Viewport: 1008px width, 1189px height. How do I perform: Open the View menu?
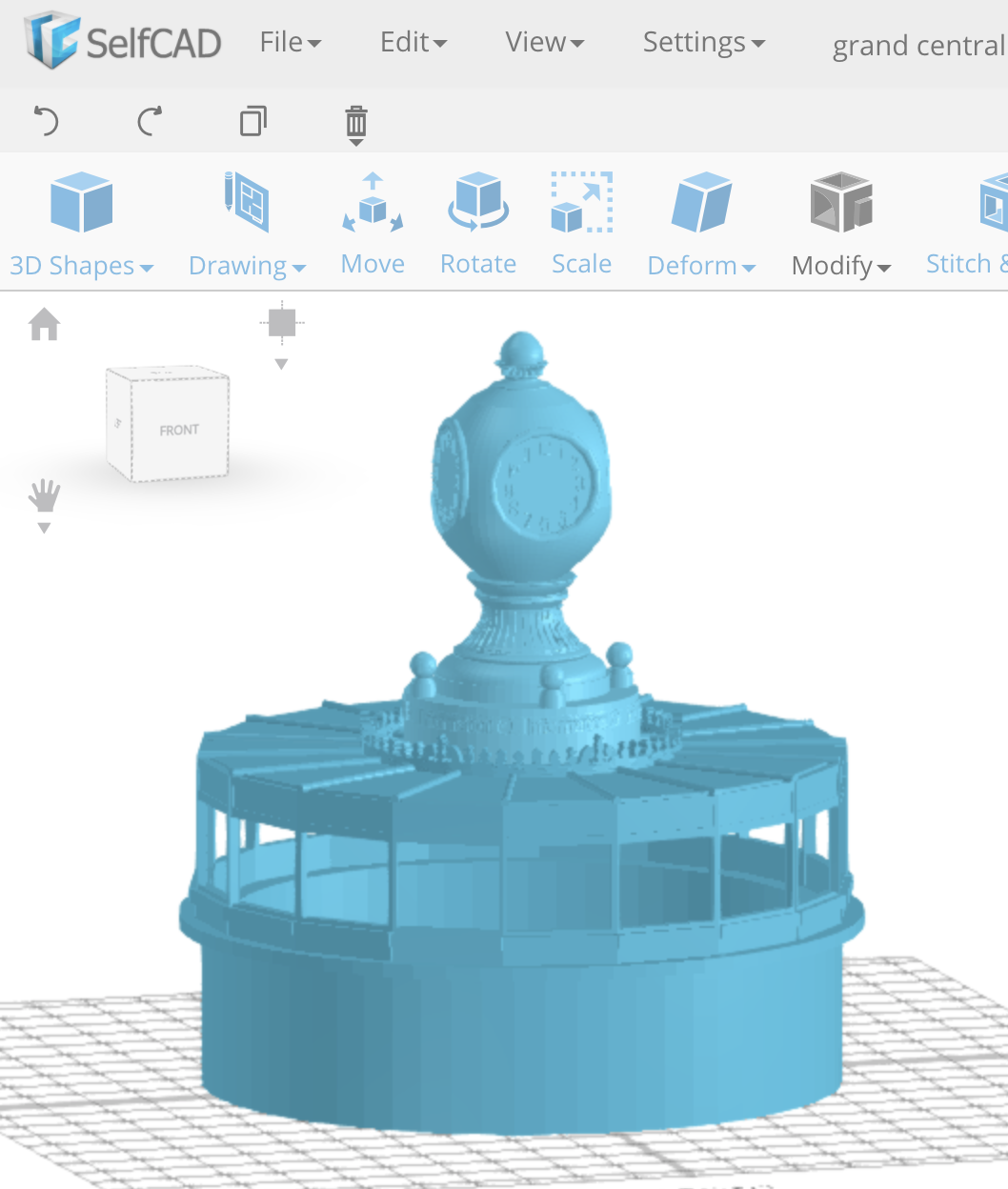click(543, 42)
